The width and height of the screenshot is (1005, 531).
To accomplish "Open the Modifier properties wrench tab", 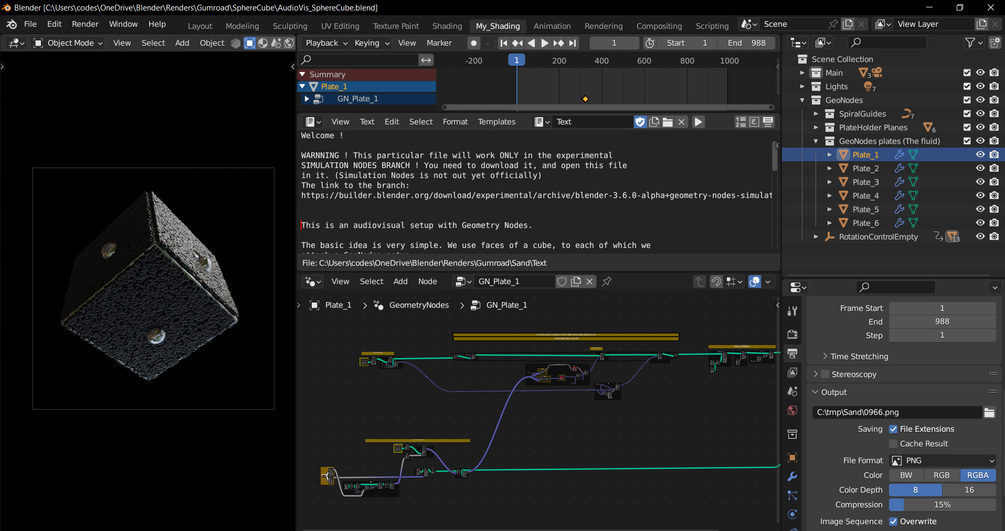I will coord(793,476).
